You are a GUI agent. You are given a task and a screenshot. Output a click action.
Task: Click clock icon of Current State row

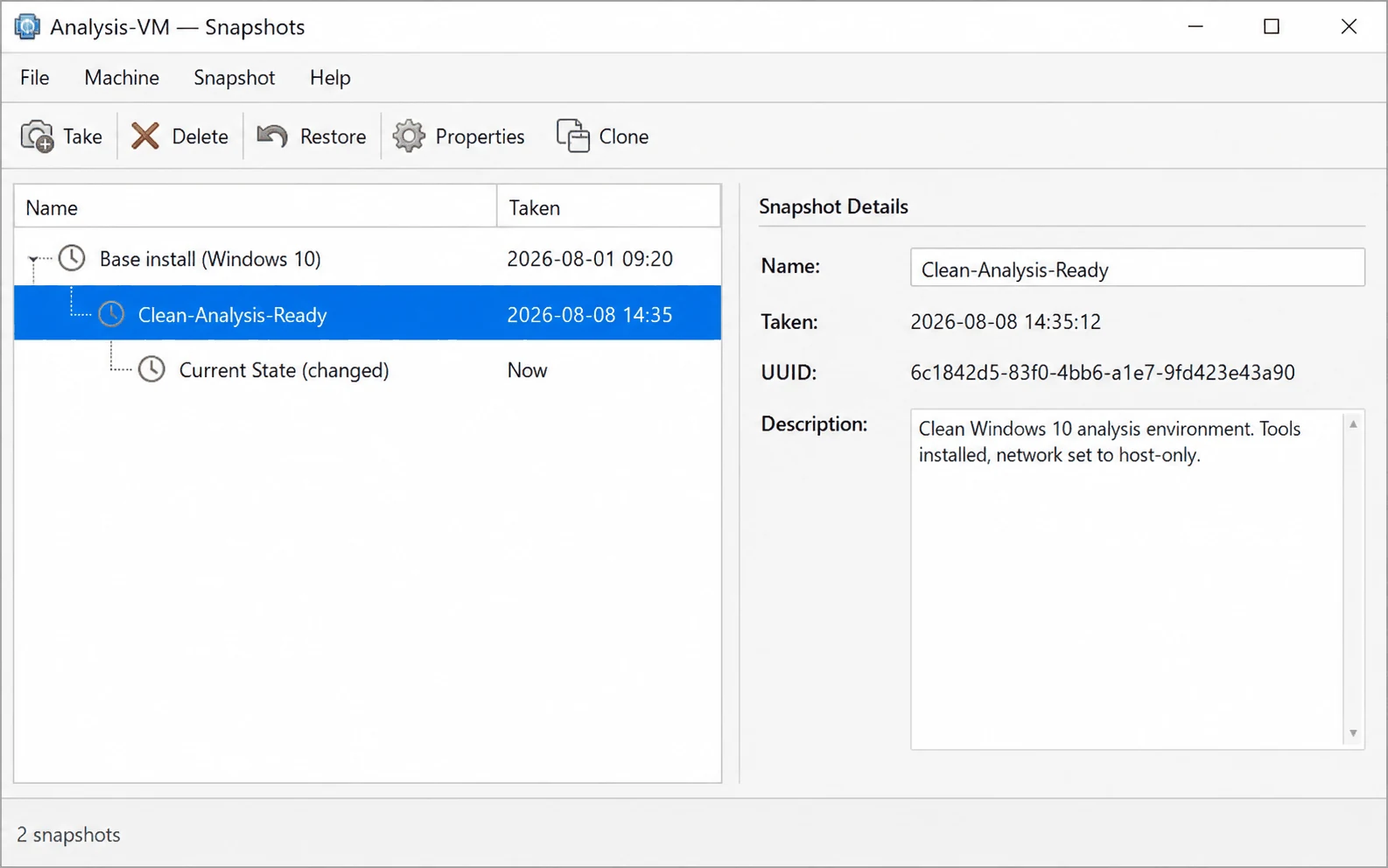click(x=151, y=369)
